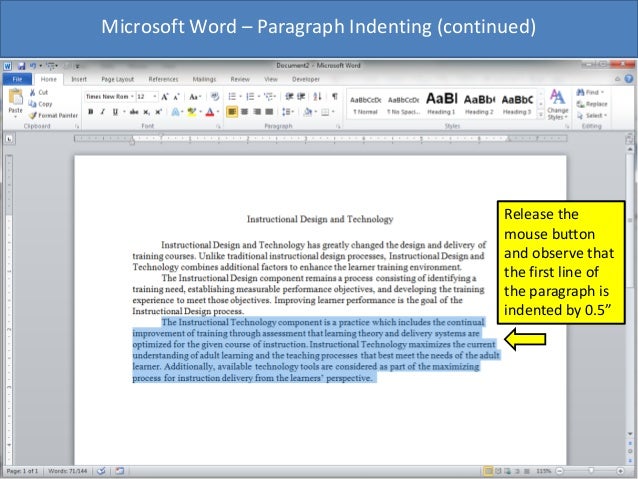Open the Find dropdown arrow
This screenshot has width=638, height=479.
(603, 92)
